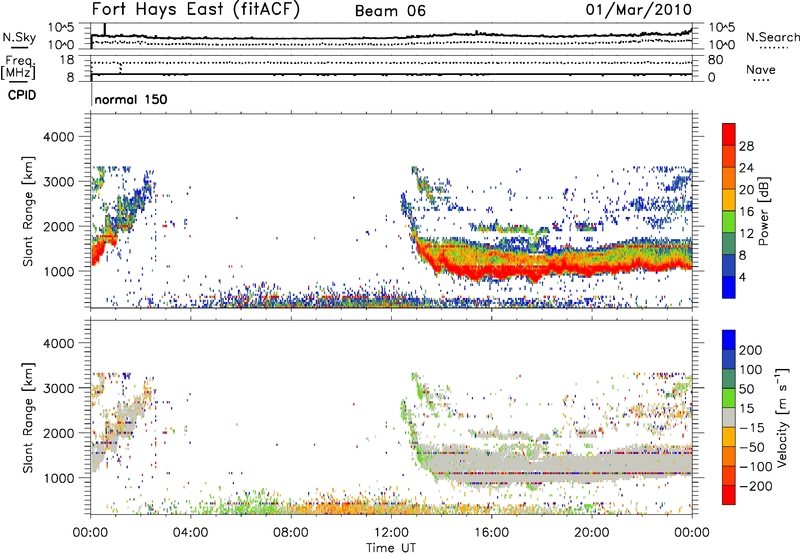Select the "Beam 06" heading
The image size is (800, 554).
coord(390,11)
